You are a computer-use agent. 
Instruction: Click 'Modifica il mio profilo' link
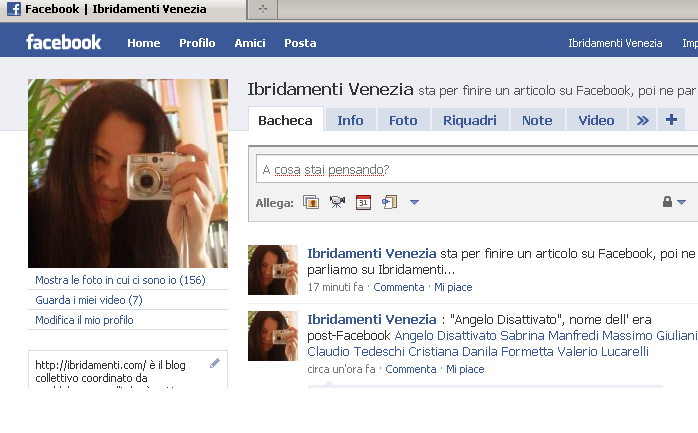pos(84,320)
